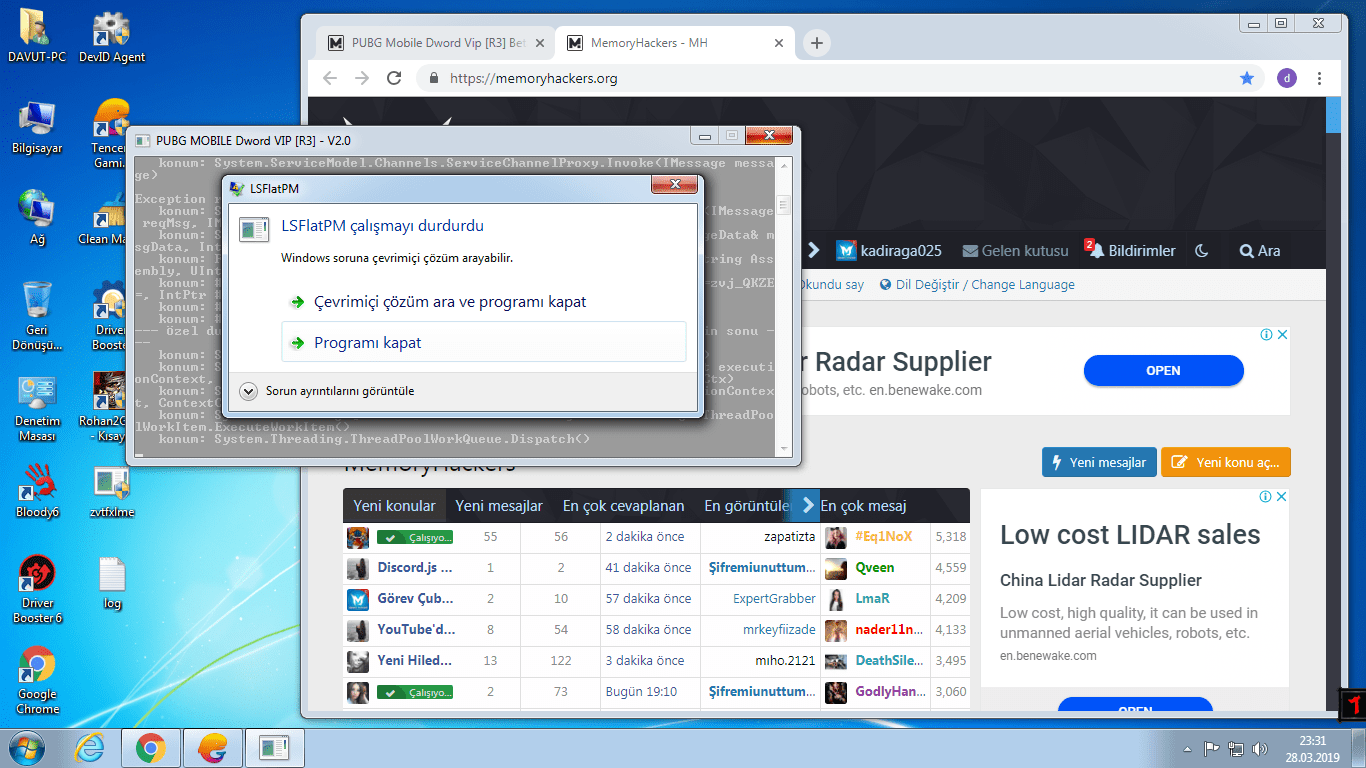Select the Bilgisayar desktop icon

pos(37,127)
